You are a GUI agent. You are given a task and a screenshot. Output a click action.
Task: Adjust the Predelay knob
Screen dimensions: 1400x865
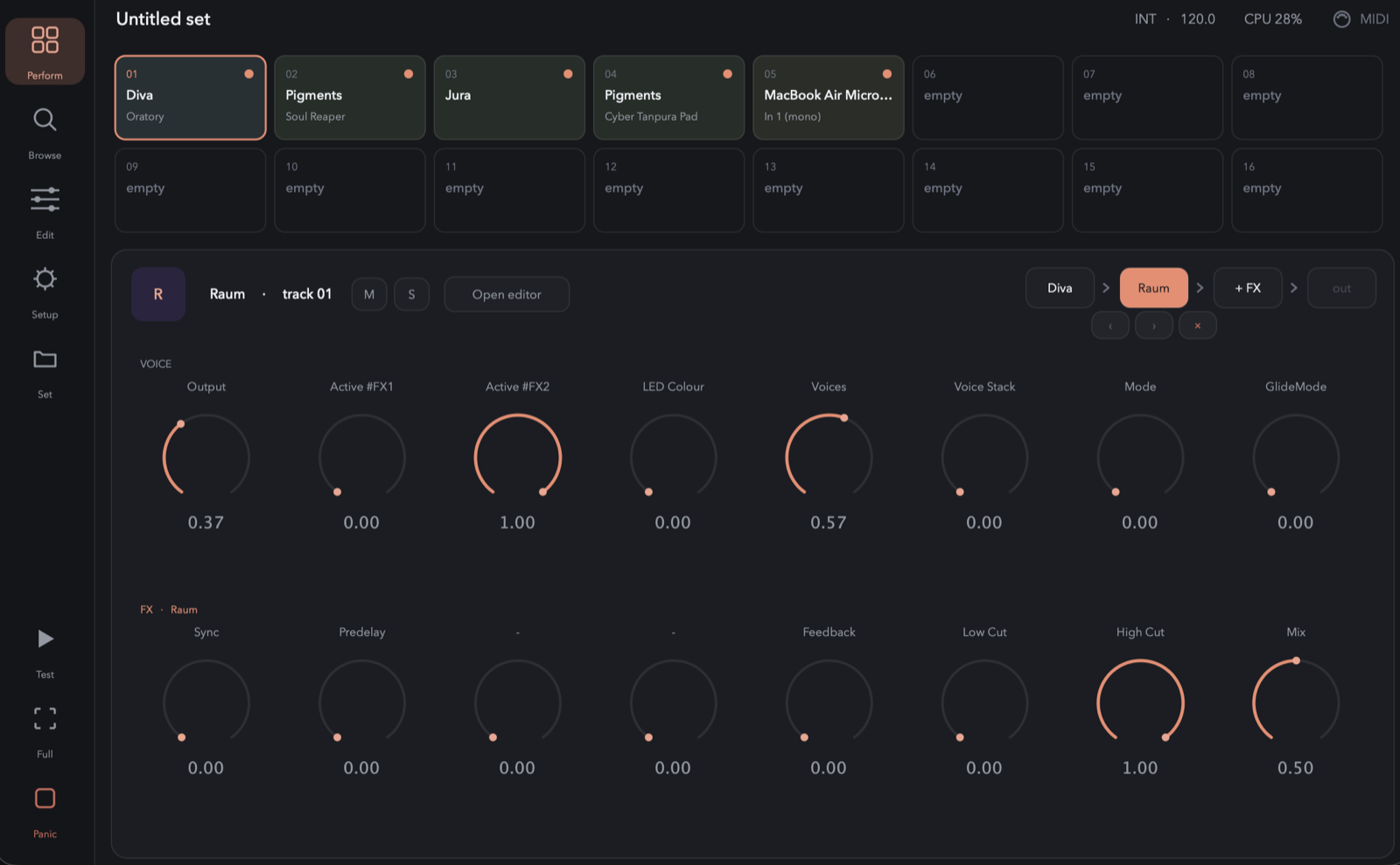(x=361, y=702)
